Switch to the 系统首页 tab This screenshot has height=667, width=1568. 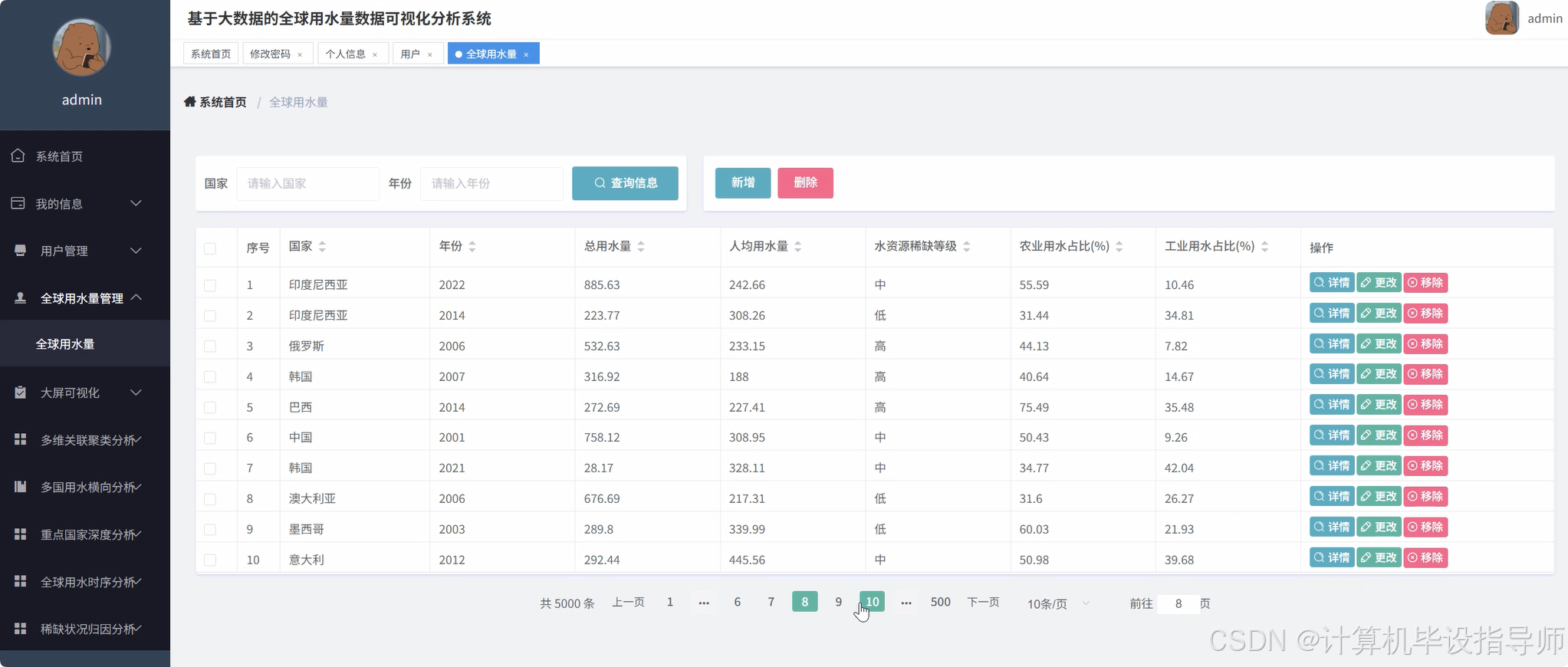(211, 54)
